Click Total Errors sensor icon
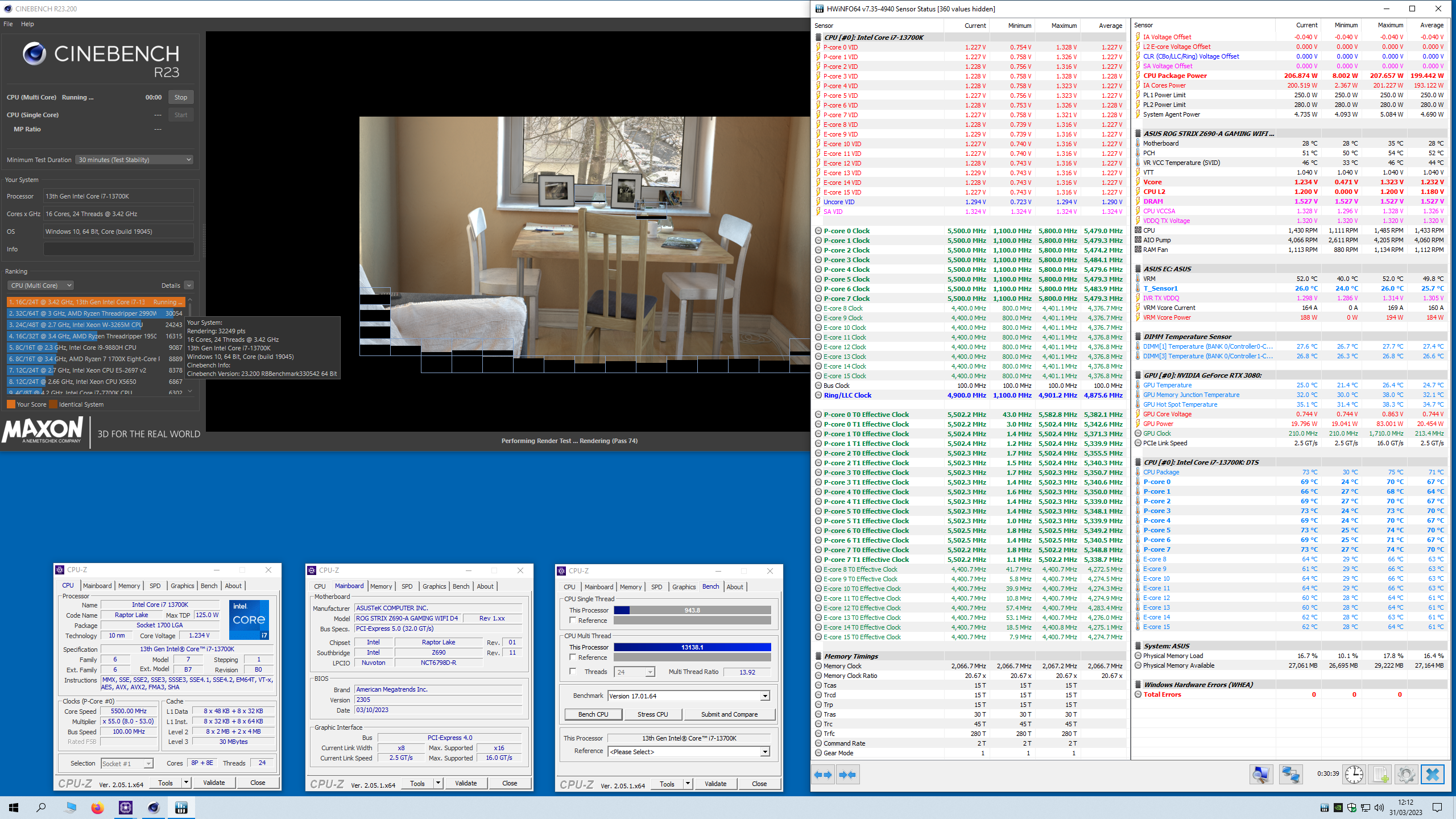The image size is (1456, 819). 1138,694
